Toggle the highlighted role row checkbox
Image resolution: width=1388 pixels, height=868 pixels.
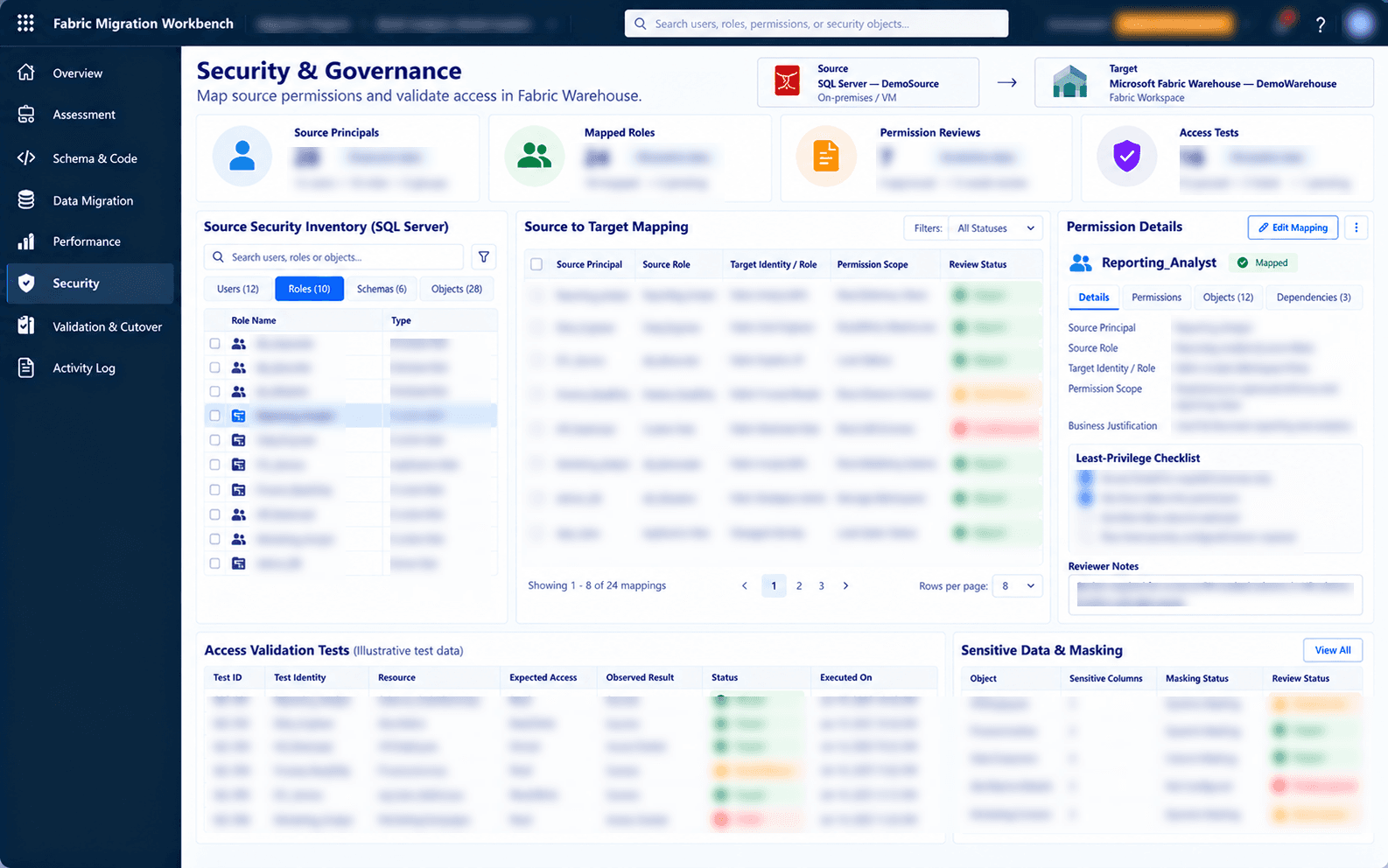[214, 416]
